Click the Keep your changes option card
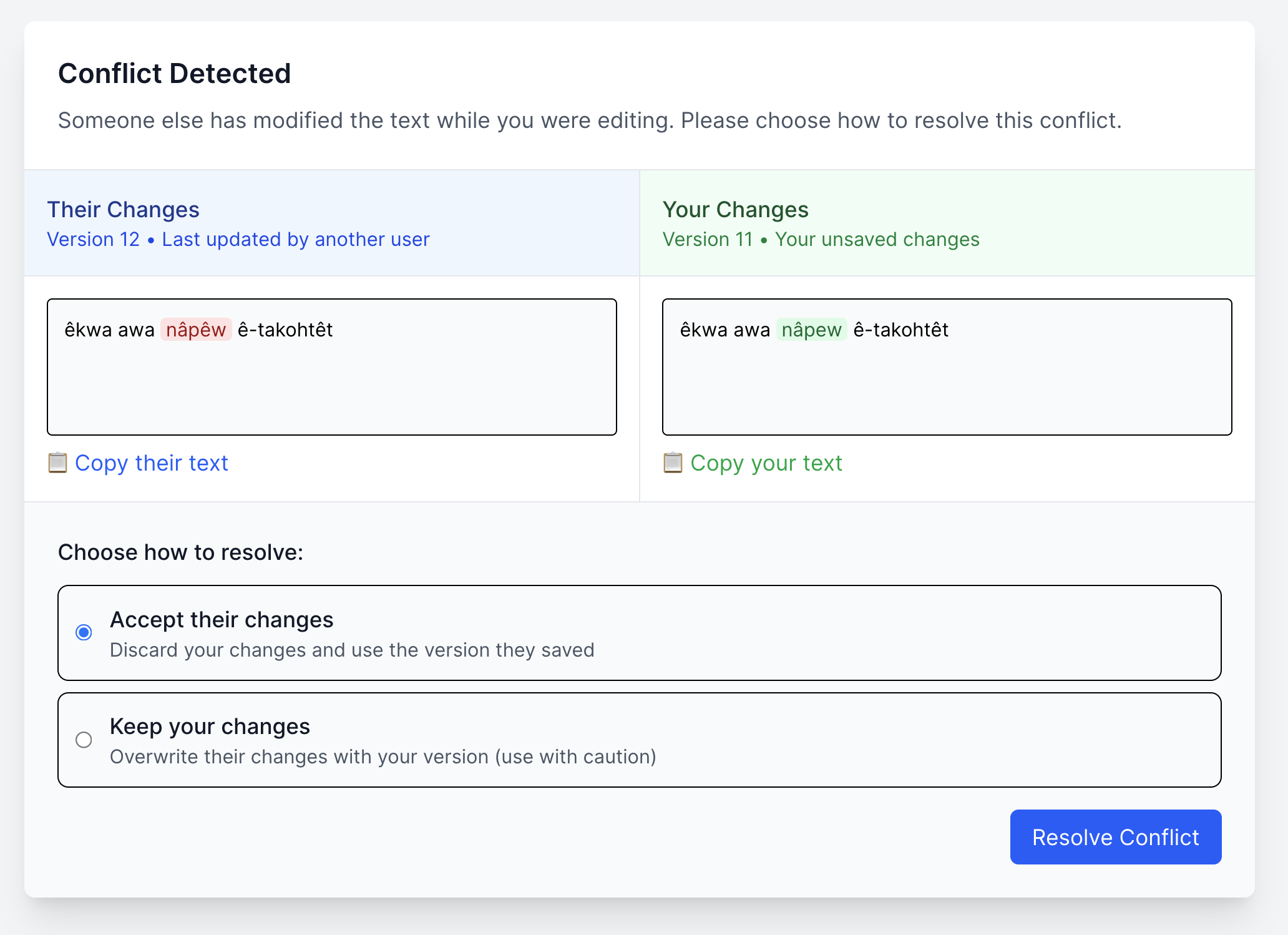Screen dimensions: 1288x935 point(874,740)
